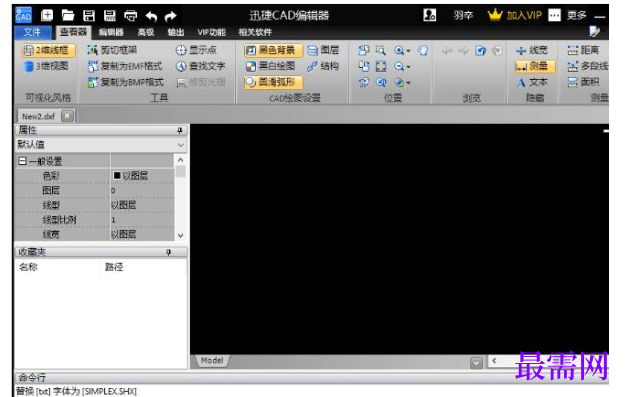Click the new file icon in title bar

pos(47,16)
